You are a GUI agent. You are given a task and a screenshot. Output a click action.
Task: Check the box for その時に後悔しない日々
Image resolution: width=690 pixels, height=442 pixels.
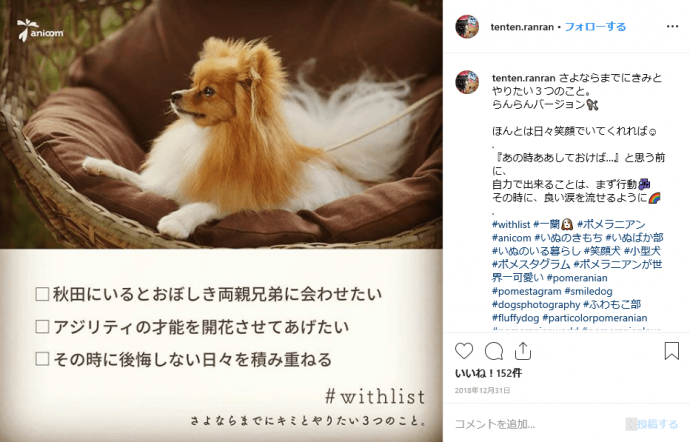pyautogui.click(x=42, y=359)
